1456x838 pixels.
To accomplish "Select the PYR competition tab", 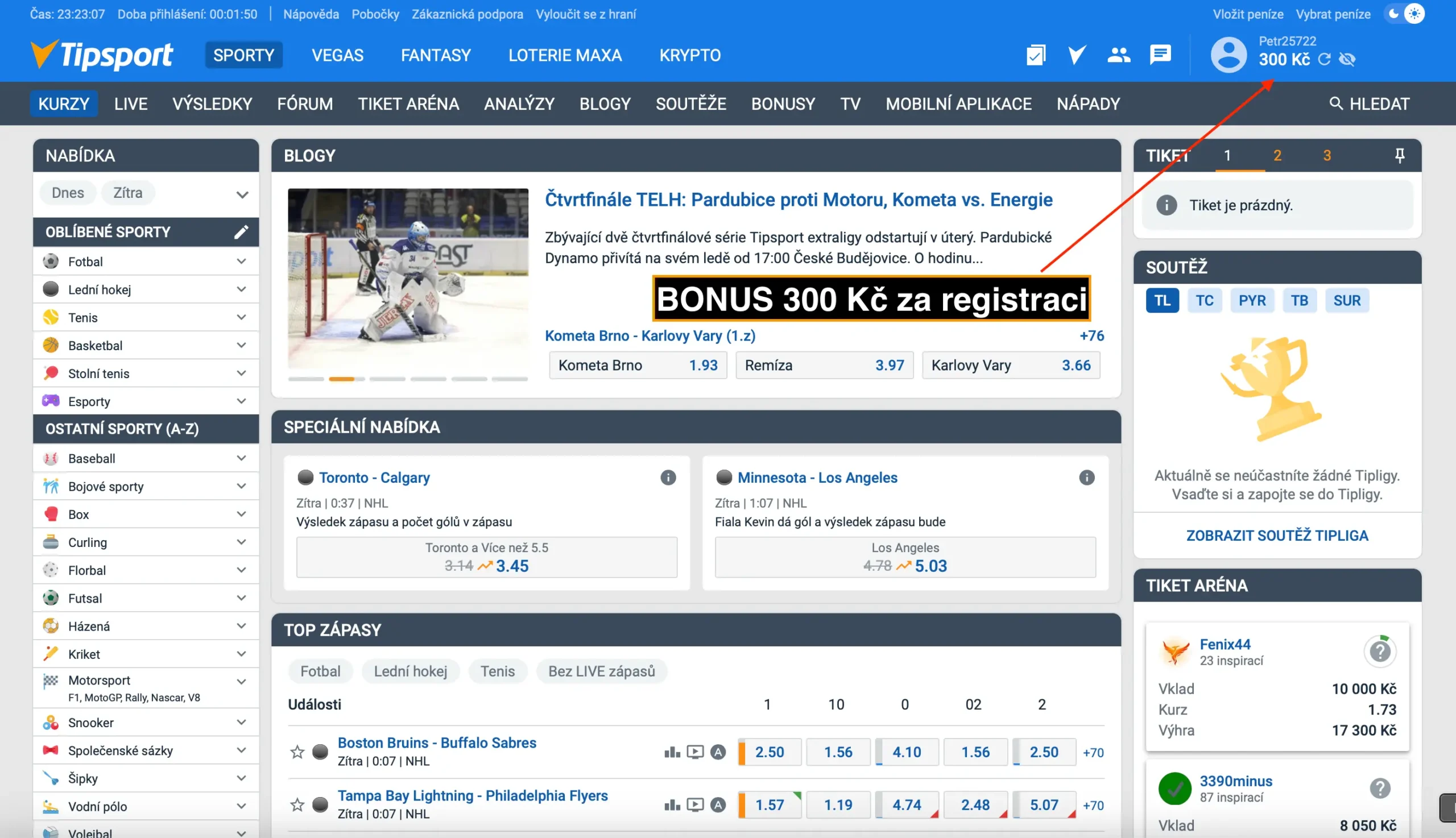I will pyautogui.click(x=1252, y=300).
